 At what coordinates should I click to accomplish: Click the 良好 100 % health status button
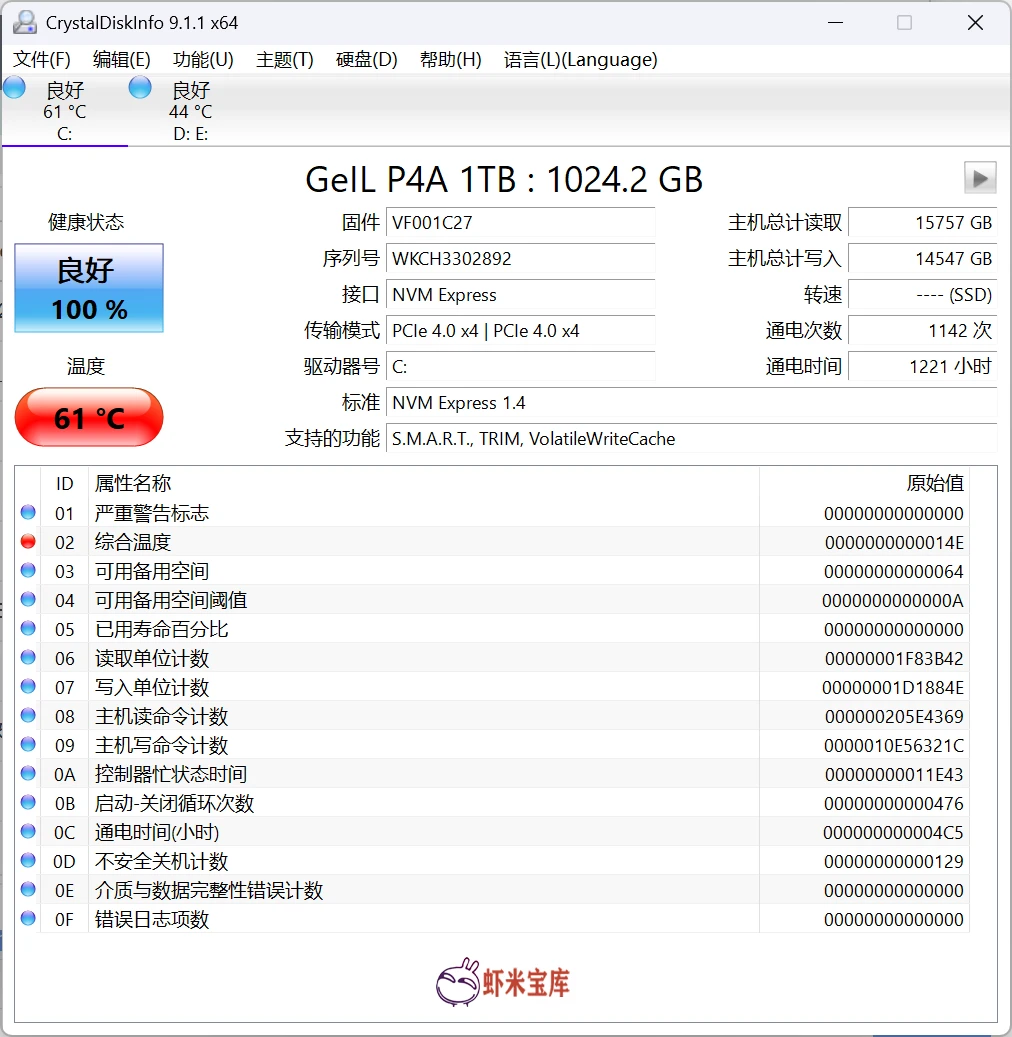pyautogui.click(x=89, y=288)
